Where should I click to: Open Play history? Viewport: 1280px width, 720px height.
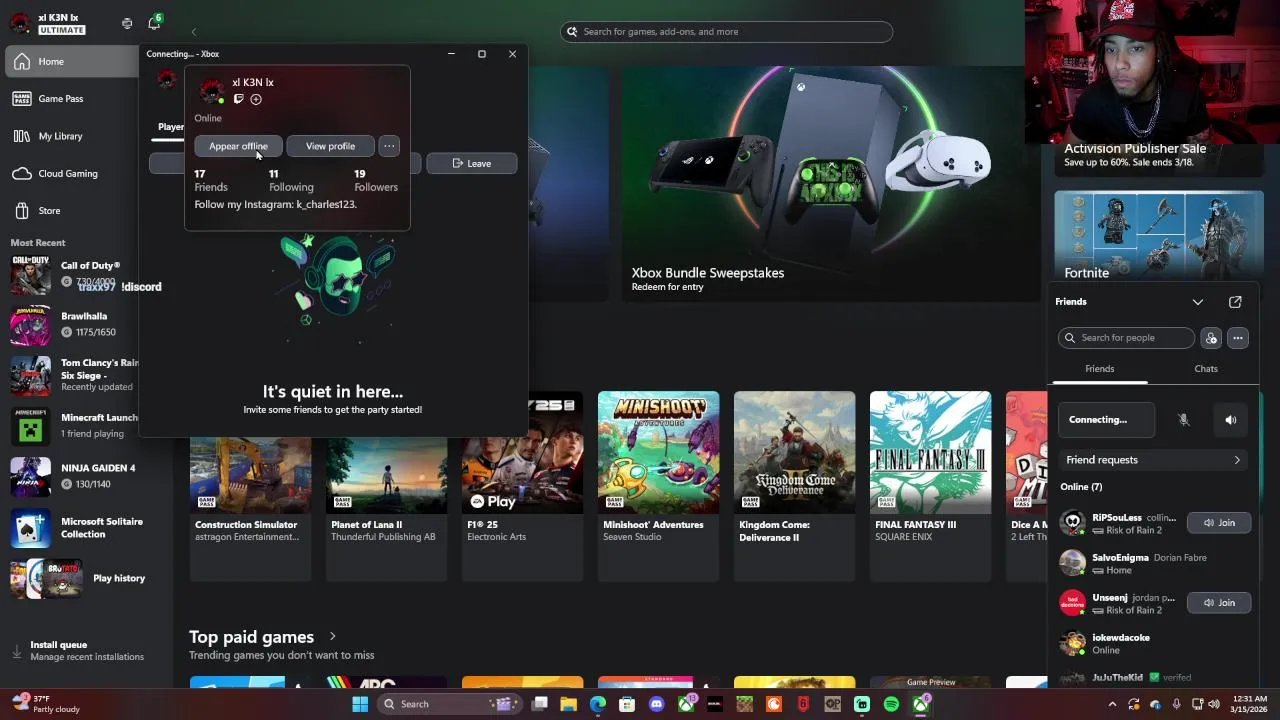coord(79,578)
